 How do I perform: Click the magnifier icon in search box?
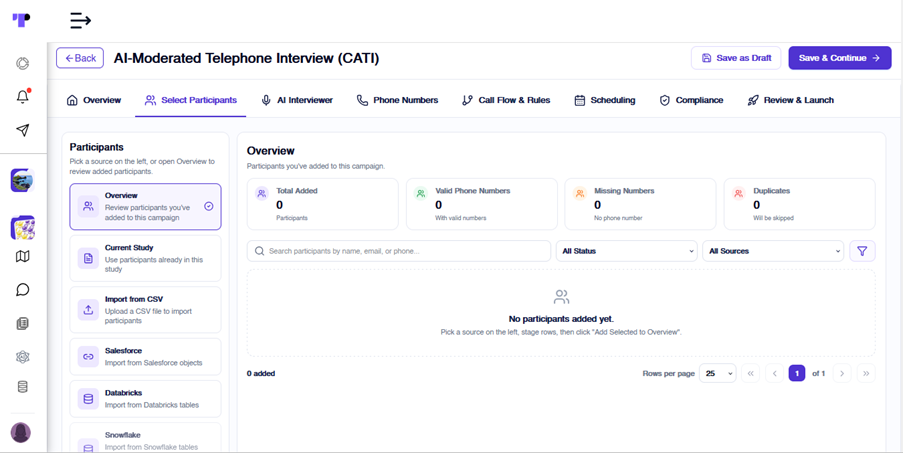click(x=260, y=251)
